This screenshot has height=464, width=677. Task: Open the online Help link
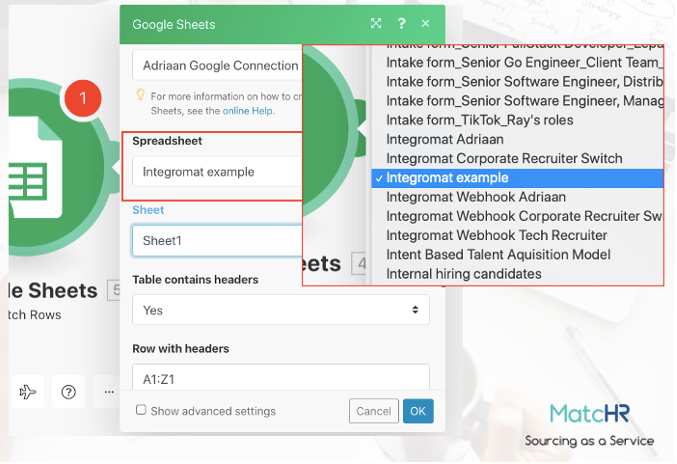[x=248, y=110]
